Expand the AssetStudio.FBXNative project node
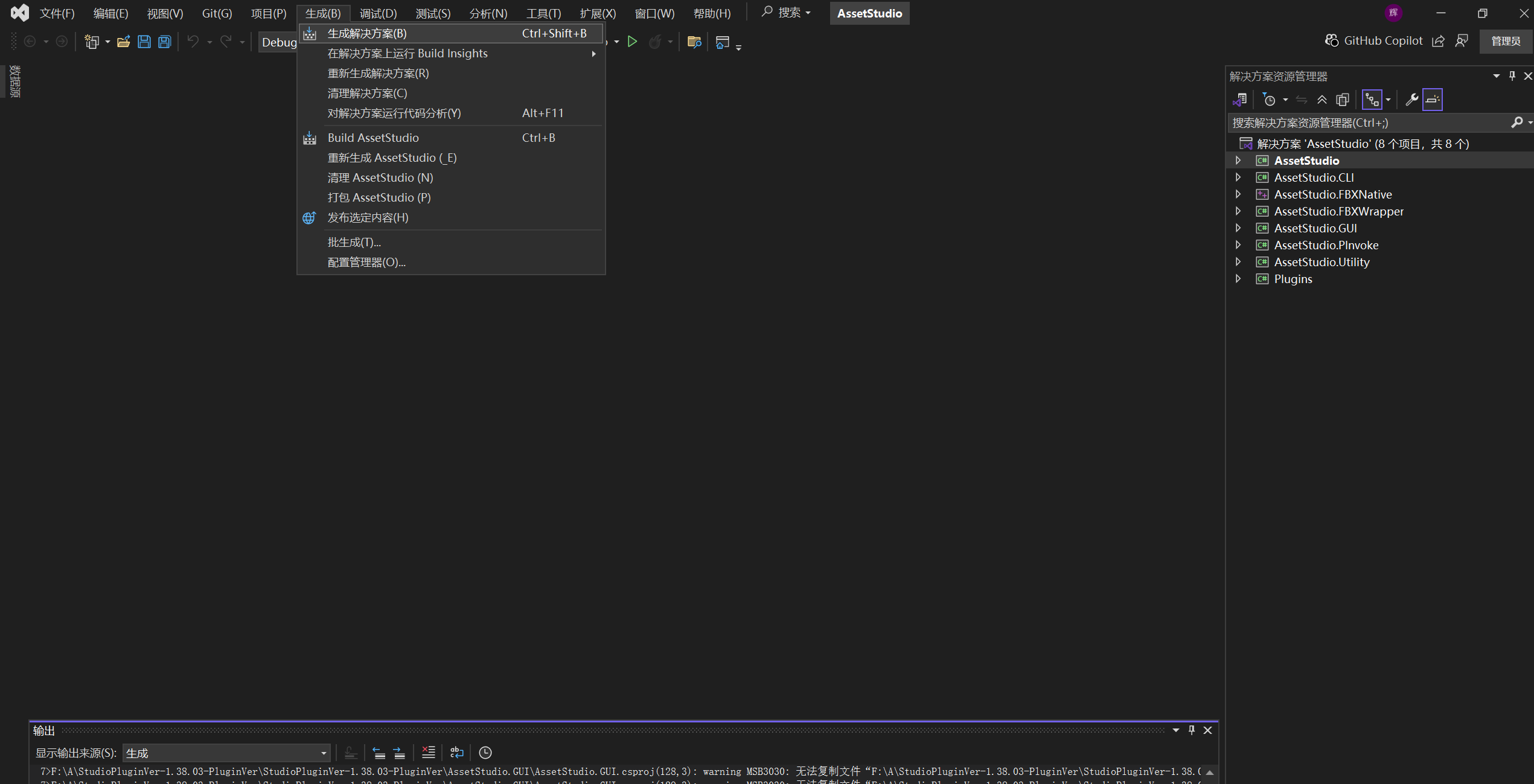The height and width of the screenshot is (784, 1534). click(1238, 194)
